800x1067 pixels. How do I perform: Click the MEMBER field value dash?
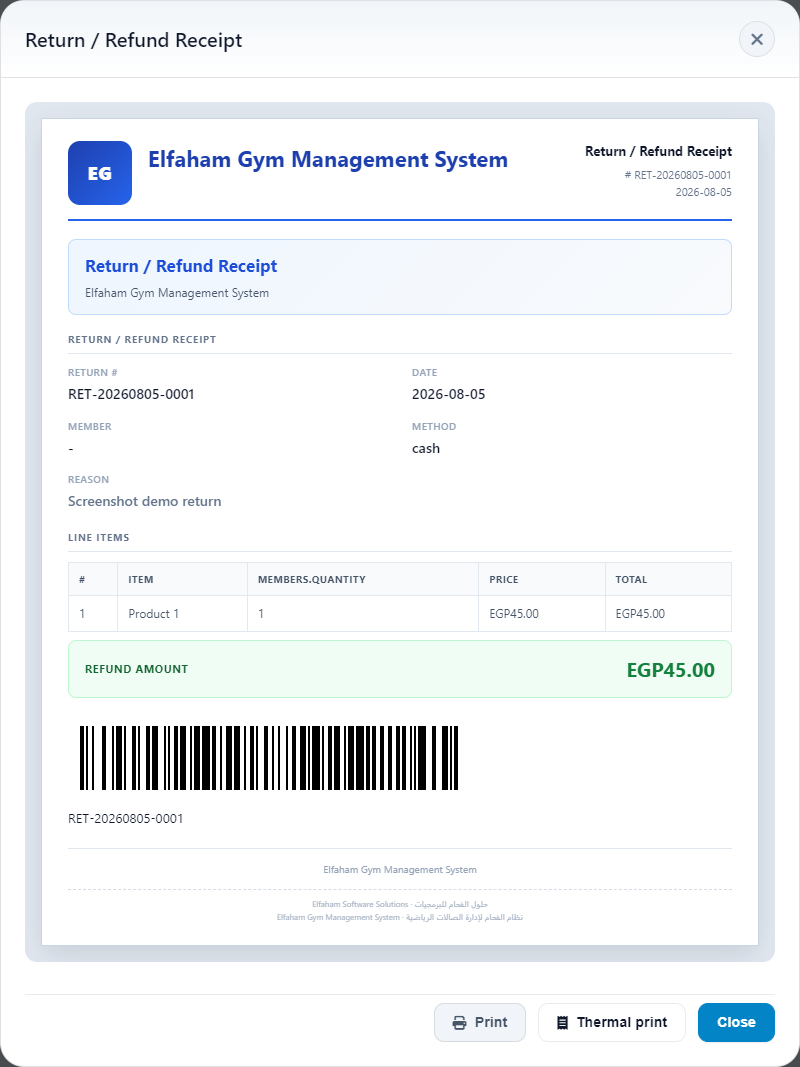[71, 449]
